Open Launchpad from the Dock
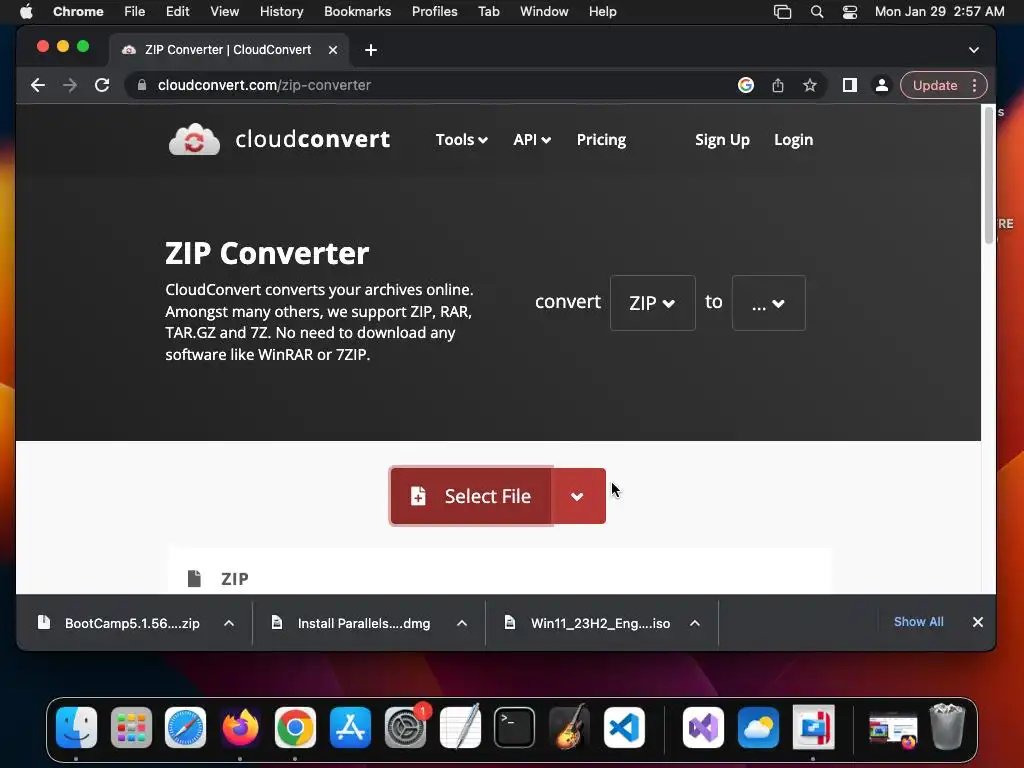This screenshot has height=768, width=1024. coord(131,727)
